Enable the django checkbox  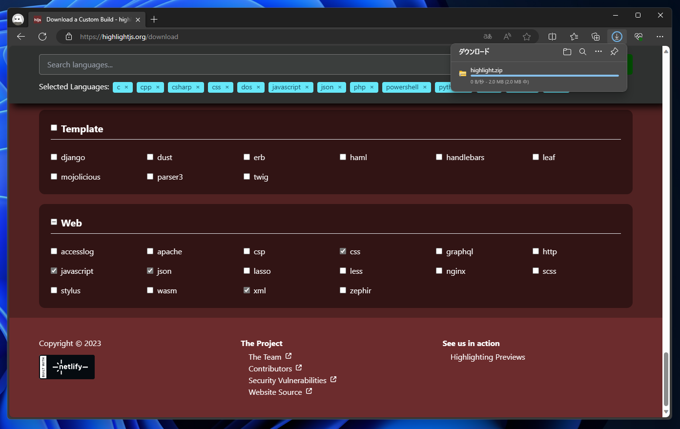pyautogui.click(x=54, y=157)
